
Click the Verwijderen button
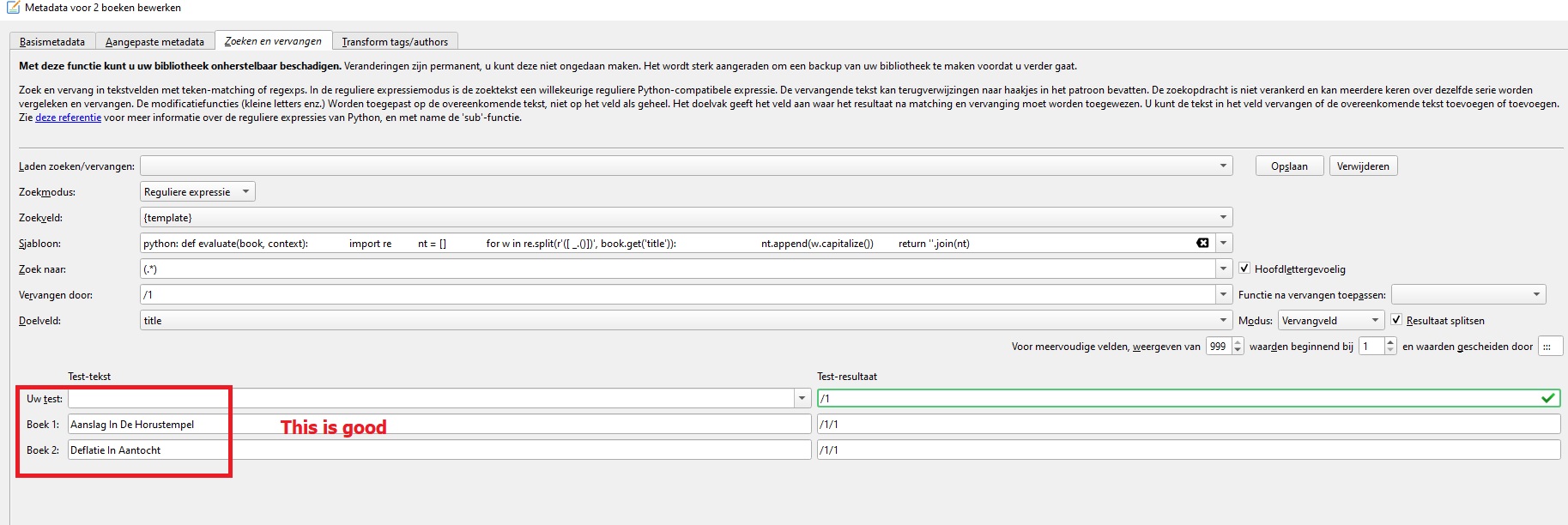pyautogui.click(x=1363, y=166)
